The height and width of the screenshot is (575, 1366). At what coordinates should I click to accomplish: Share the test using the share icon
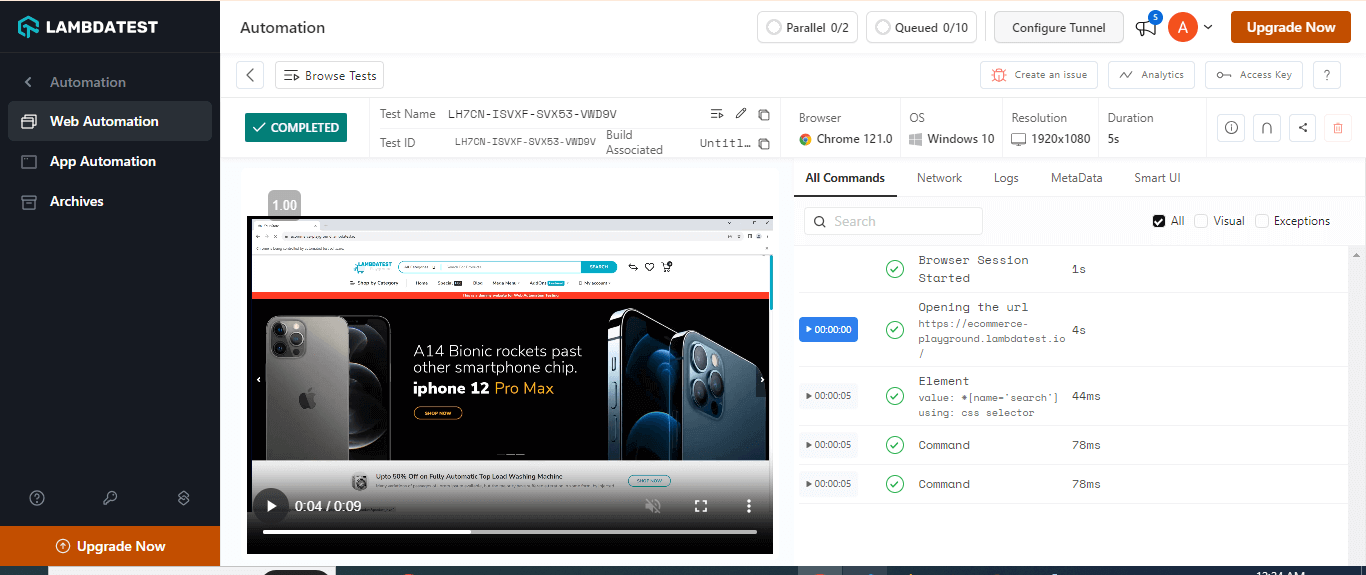1302,128
